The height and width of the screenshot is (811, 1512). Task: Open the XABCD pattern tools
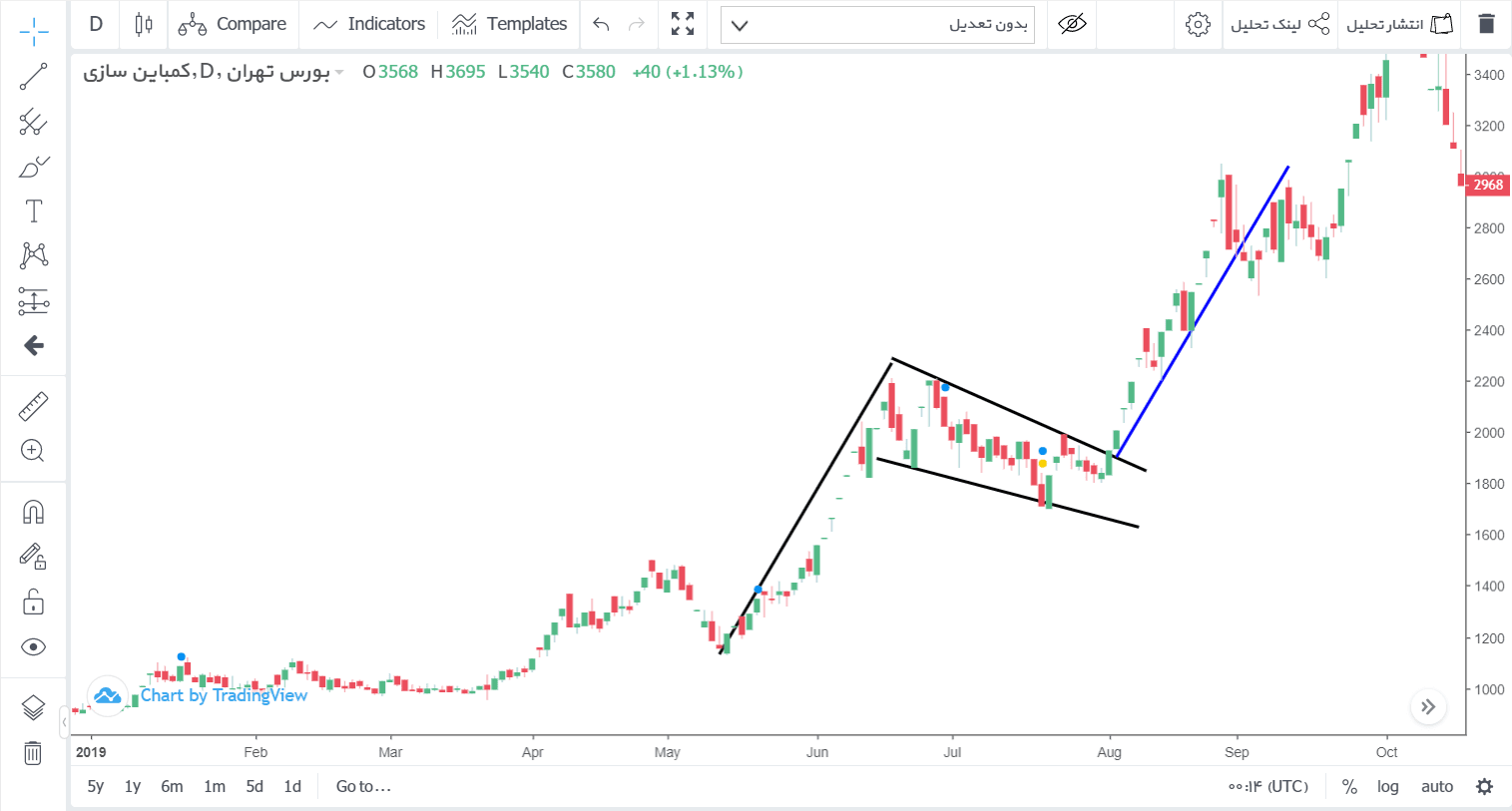33,255
